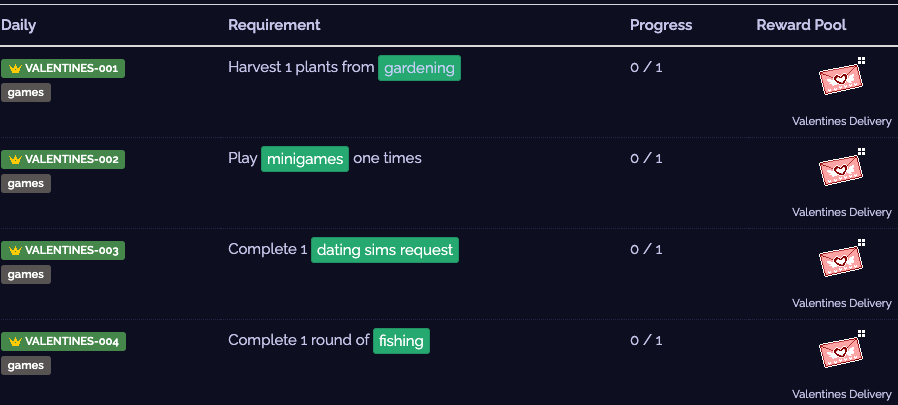Select the games tag under VALENTINES-002
Screen dimensions: 898x405
coord(26,183)
